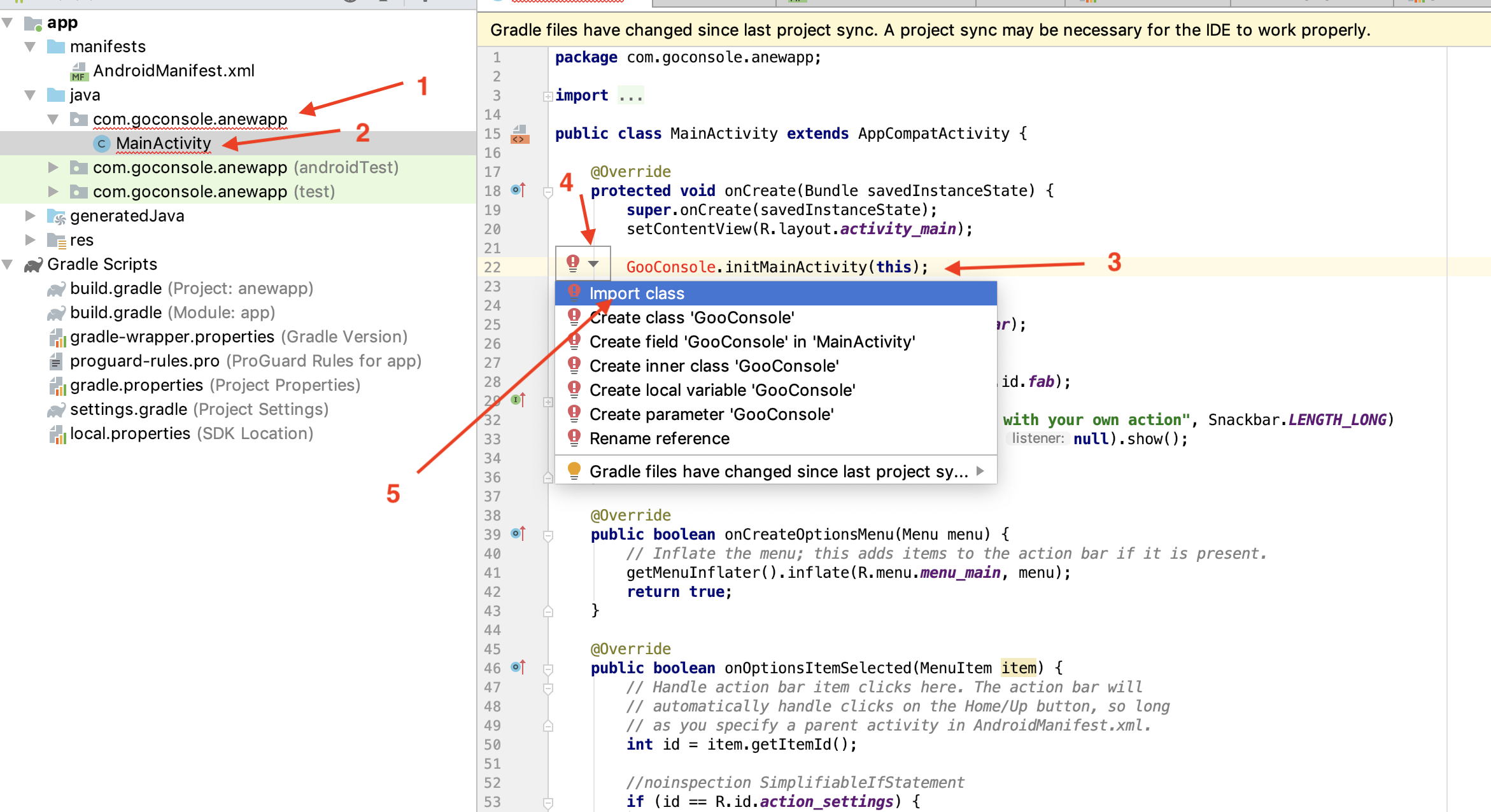Click line number 22 in gutter
Viewport: 1491px width, 812px height.
coord(492,267)
